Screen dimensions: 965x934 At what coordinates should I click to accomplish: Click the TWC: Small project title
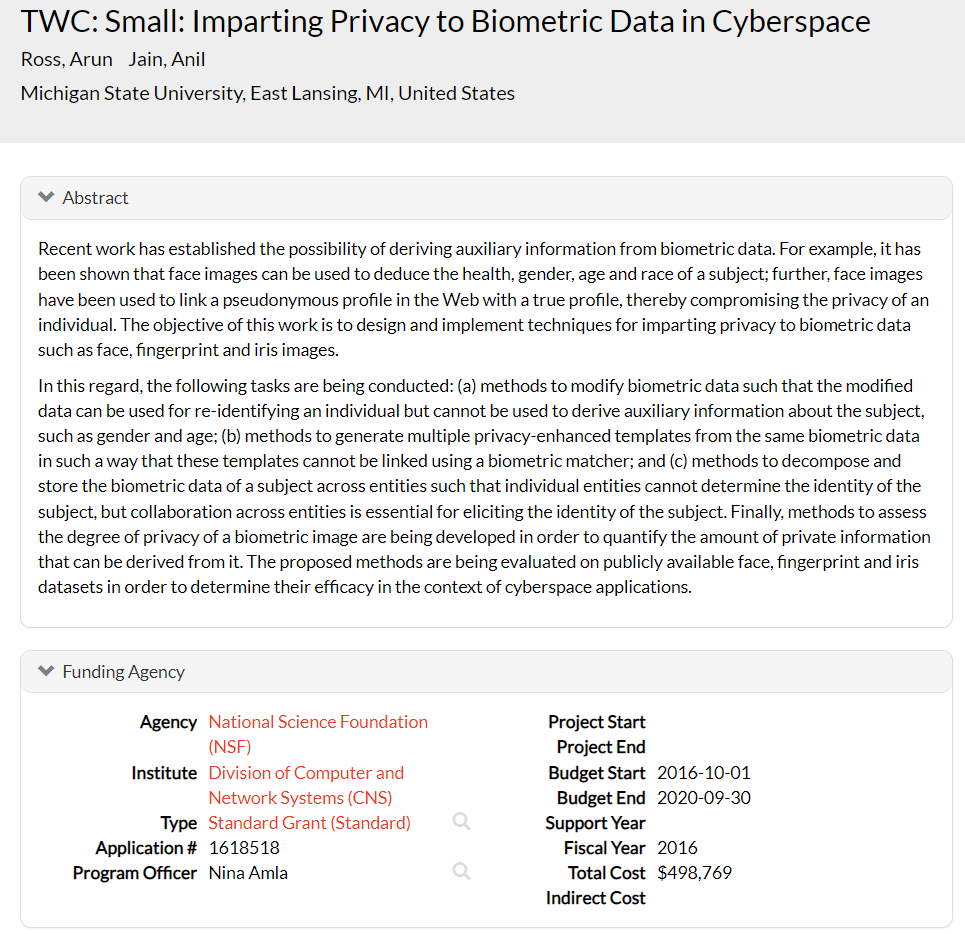point(445,22)
